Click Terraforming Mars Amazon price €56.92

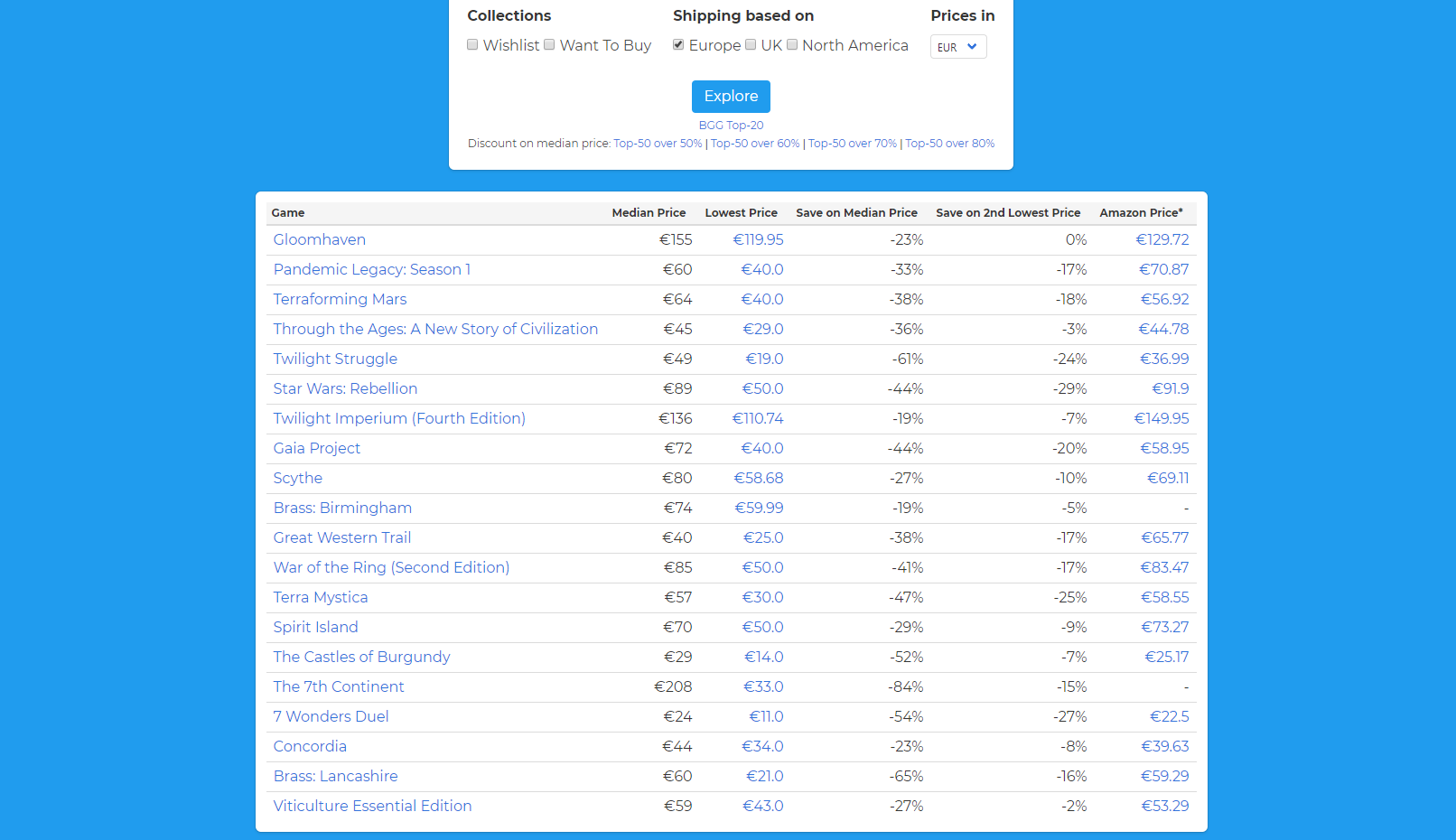click(1165, 299)
